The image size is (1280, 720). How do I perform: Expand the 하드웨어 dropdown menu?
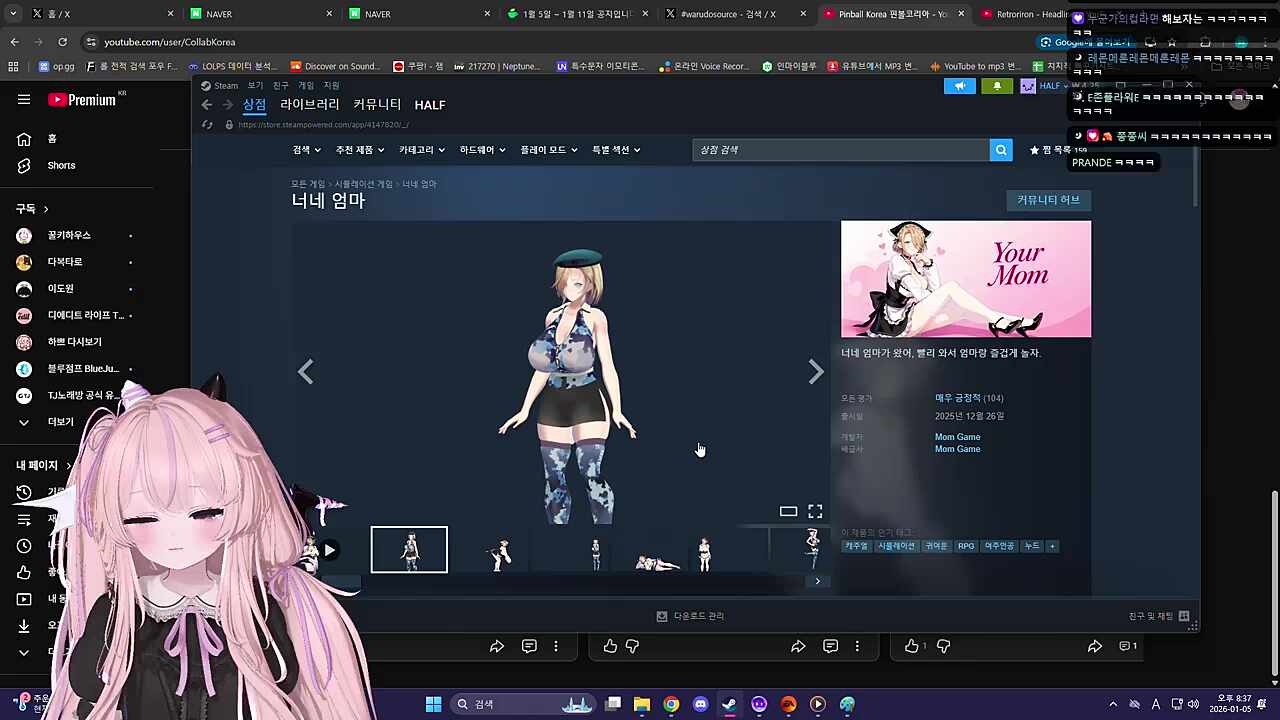click(482, 150)
